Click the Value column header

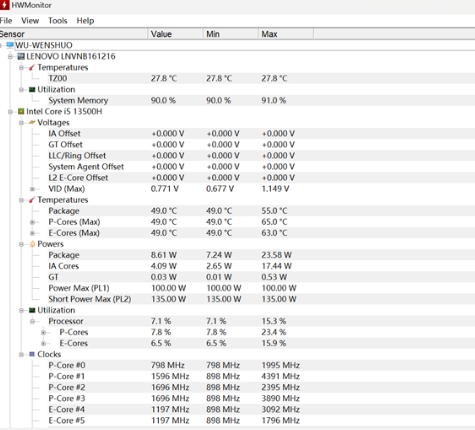pyautogui.click(x=175, y=34)
